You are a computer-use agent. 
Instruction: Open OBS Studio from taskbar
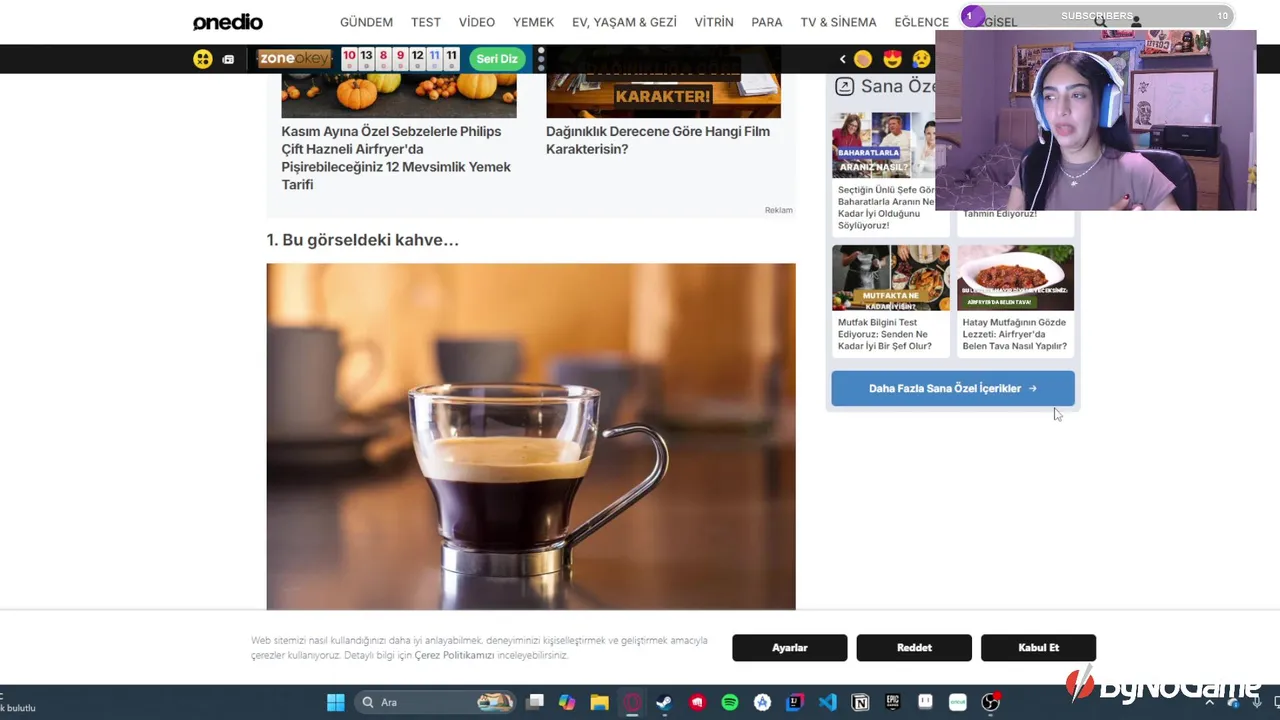(990, 702)
